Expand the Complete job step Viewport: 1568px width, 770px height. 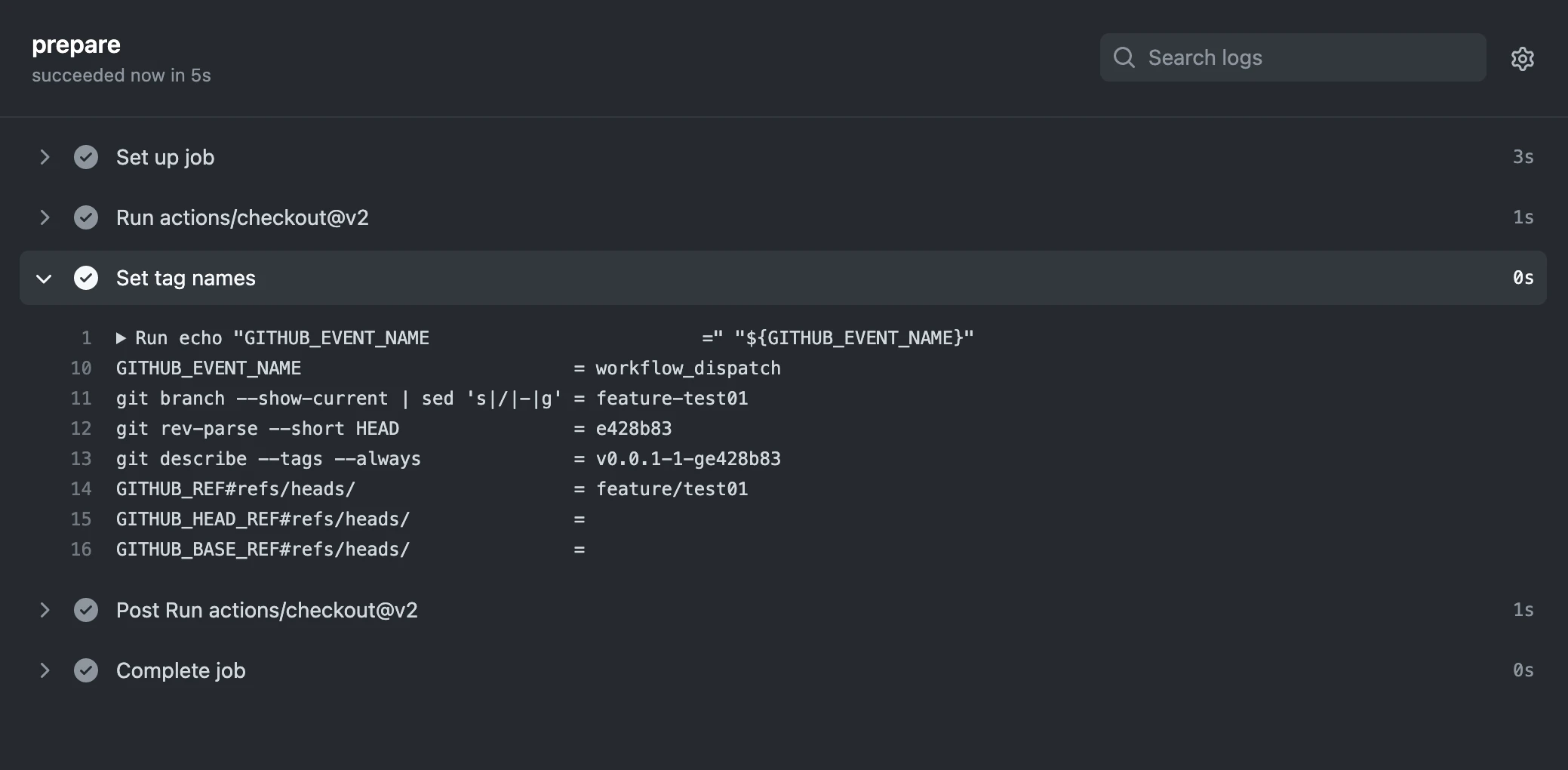coord(45,670)
